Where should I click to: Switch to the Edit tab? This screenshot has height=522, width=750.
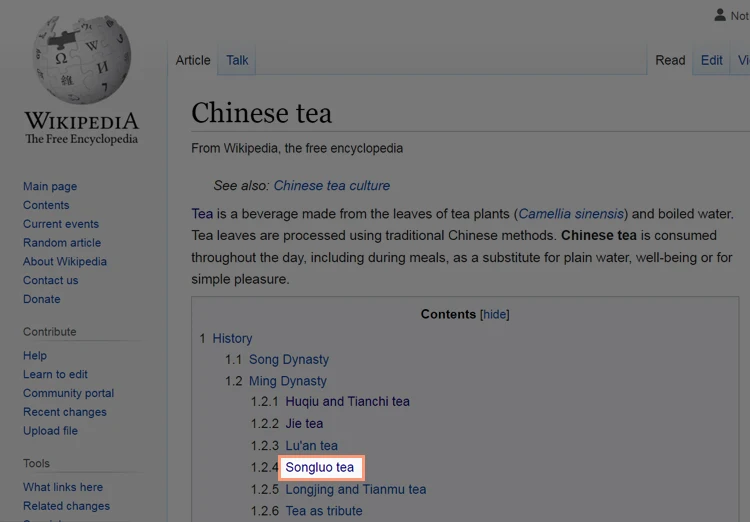tap(711, 60)
